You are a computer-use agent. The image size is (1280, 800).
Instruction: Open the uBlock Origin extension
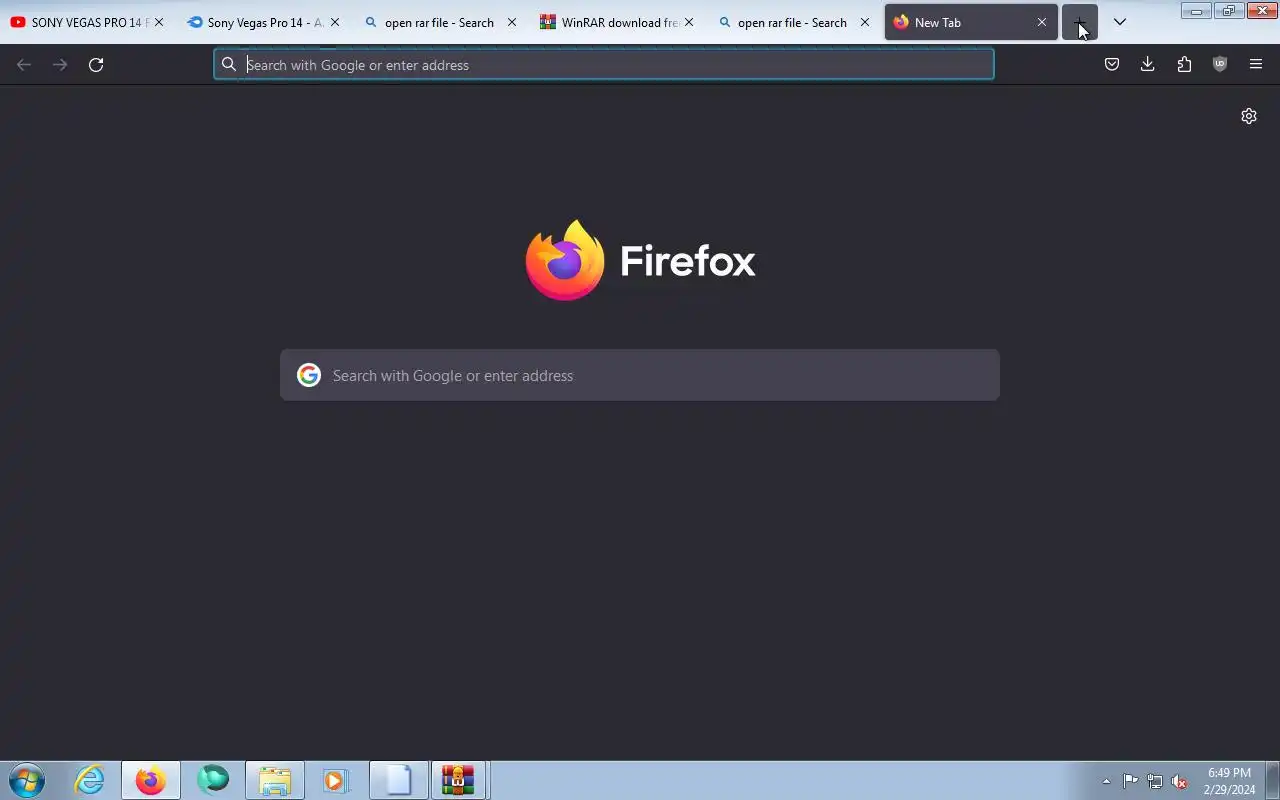point(1220,65)
